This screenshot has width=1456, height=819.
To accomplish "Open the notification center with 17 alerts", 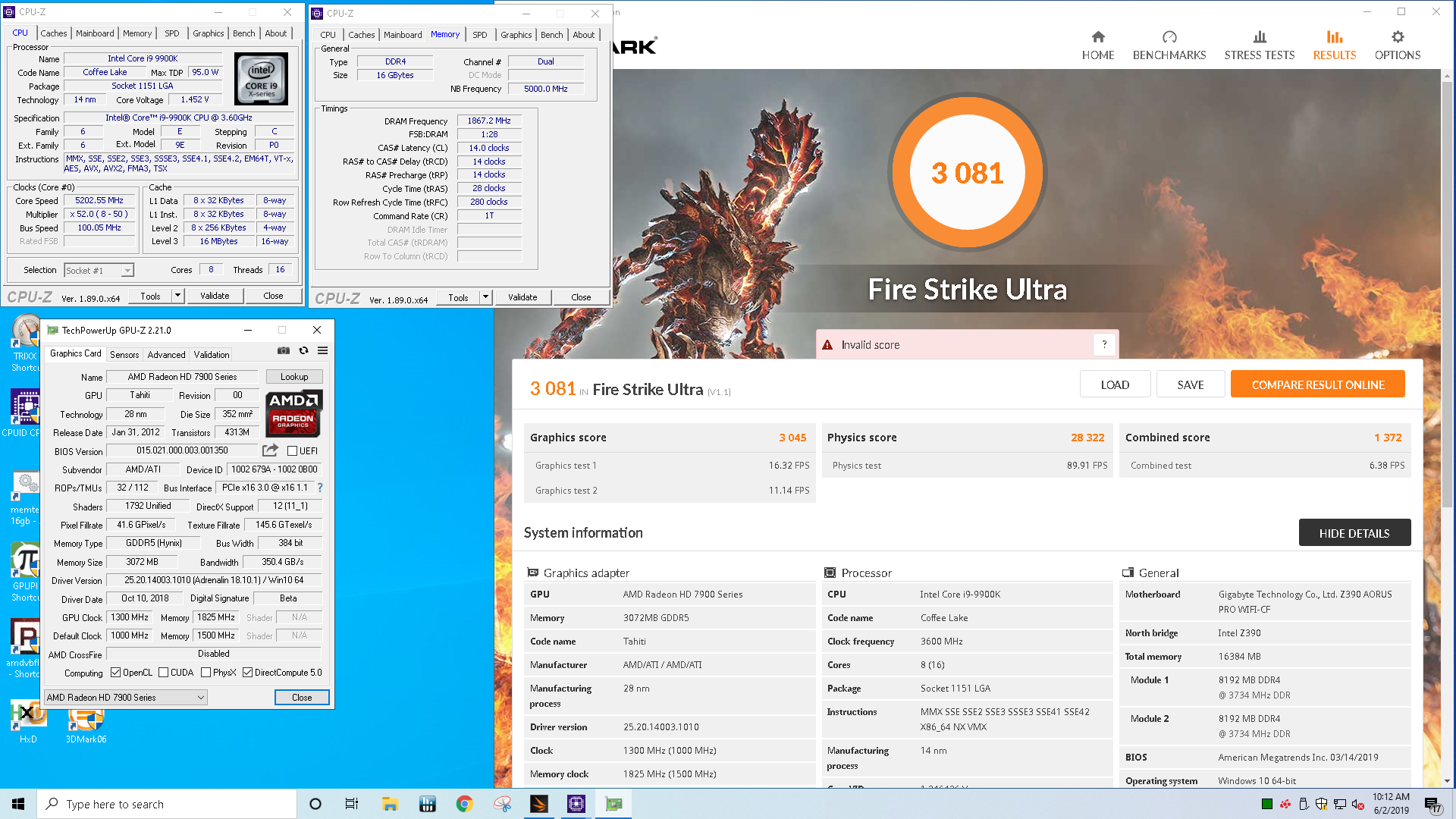I will click(x=1432, y=805).
